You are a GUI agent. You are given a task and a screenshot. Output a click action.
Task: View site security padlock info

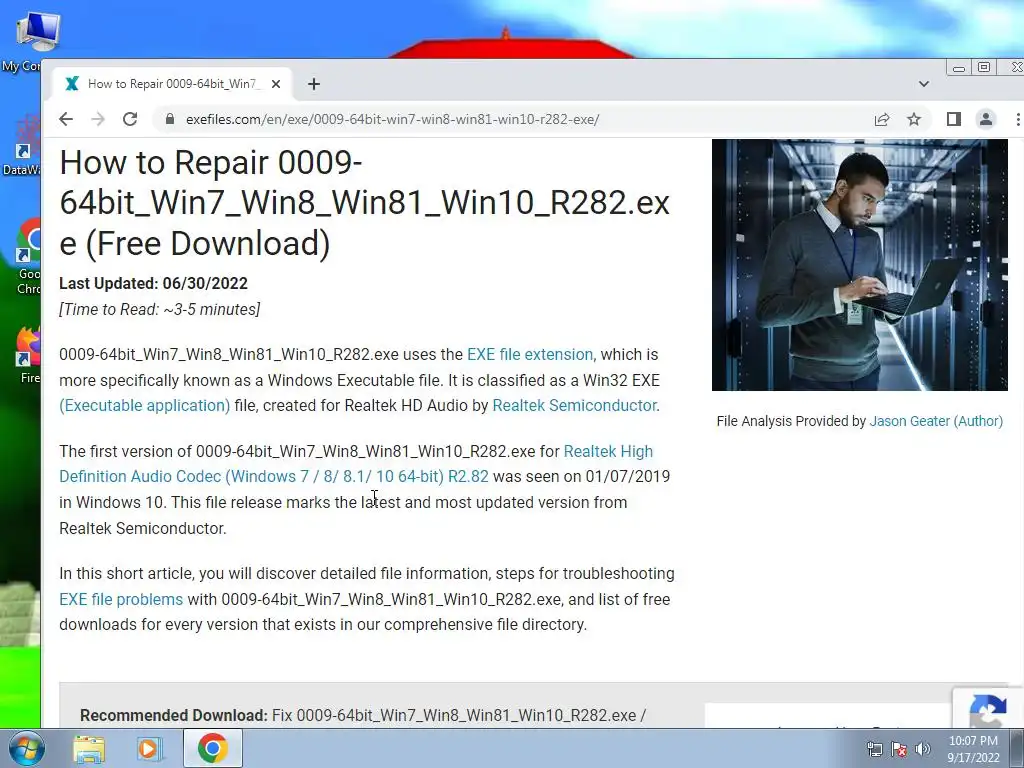click(x=170, y=120)
